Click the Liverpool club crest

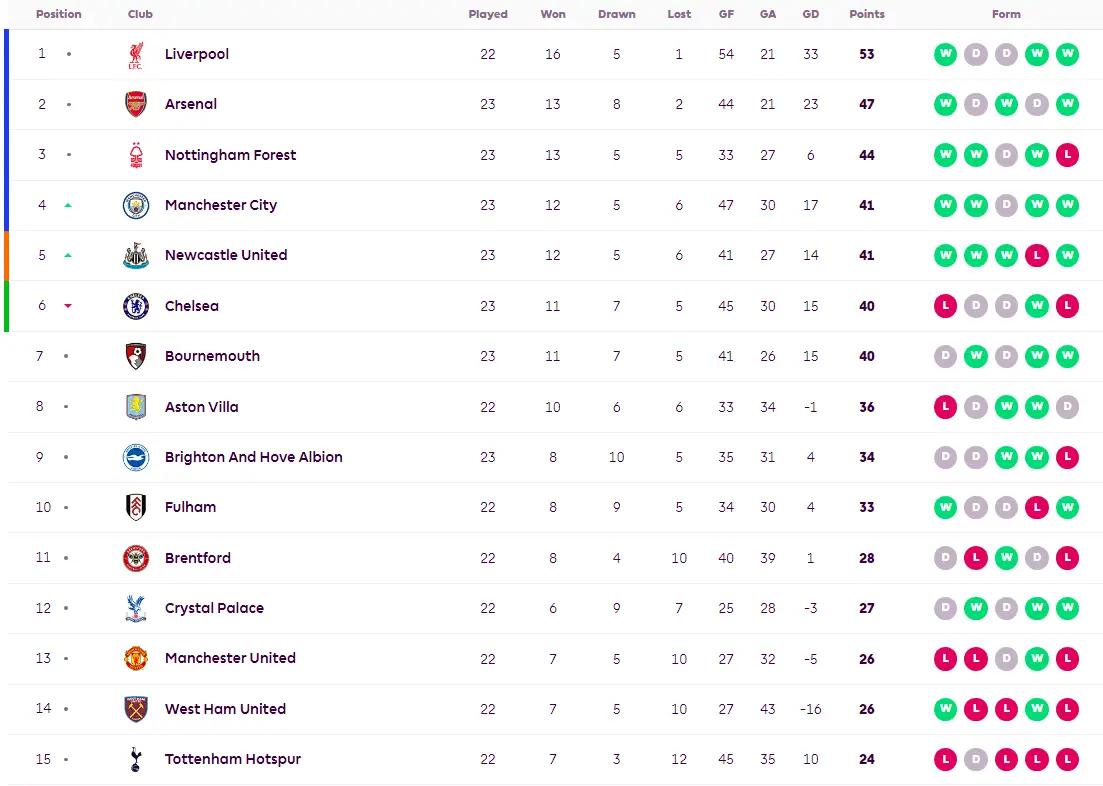pos(136,54)
